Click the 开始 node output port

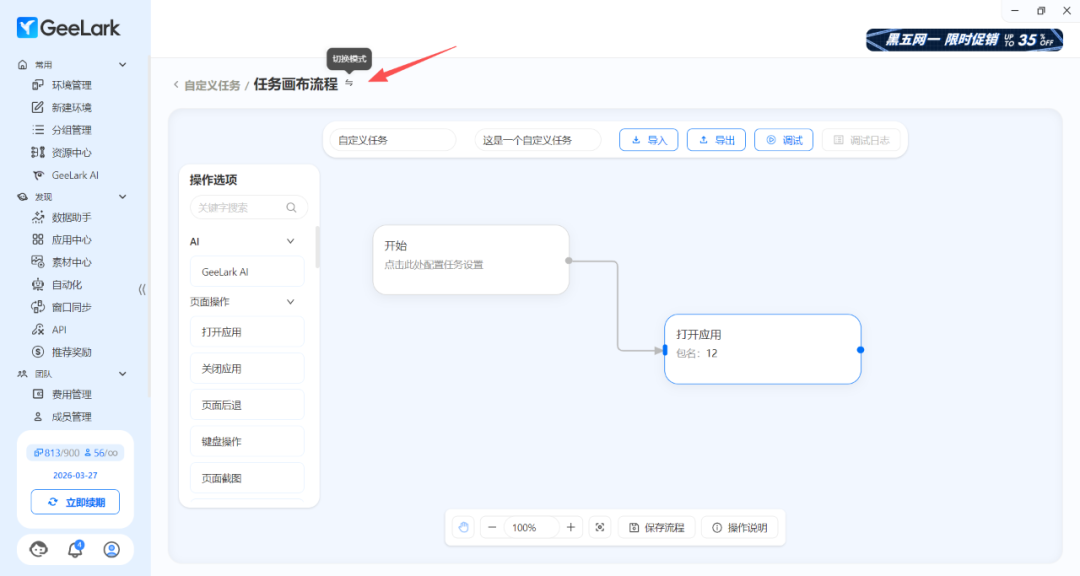569,260
